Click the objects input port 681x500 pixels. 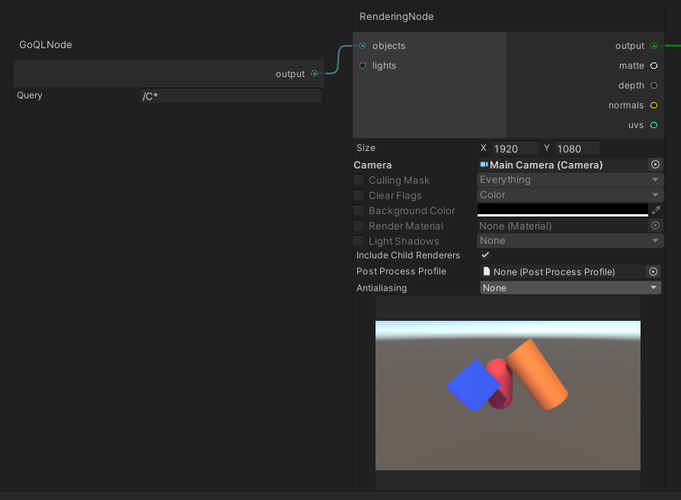[363, 46]
